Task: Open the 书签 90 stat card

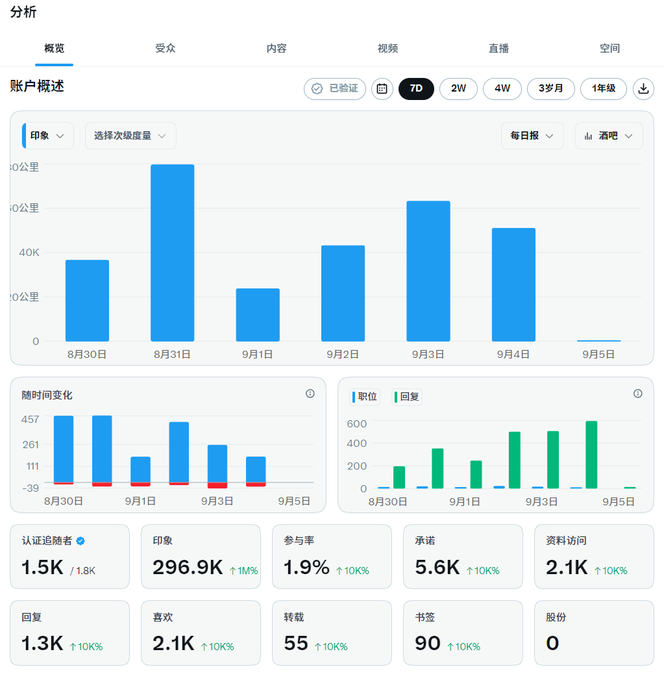Action: [x=463, y=633]
